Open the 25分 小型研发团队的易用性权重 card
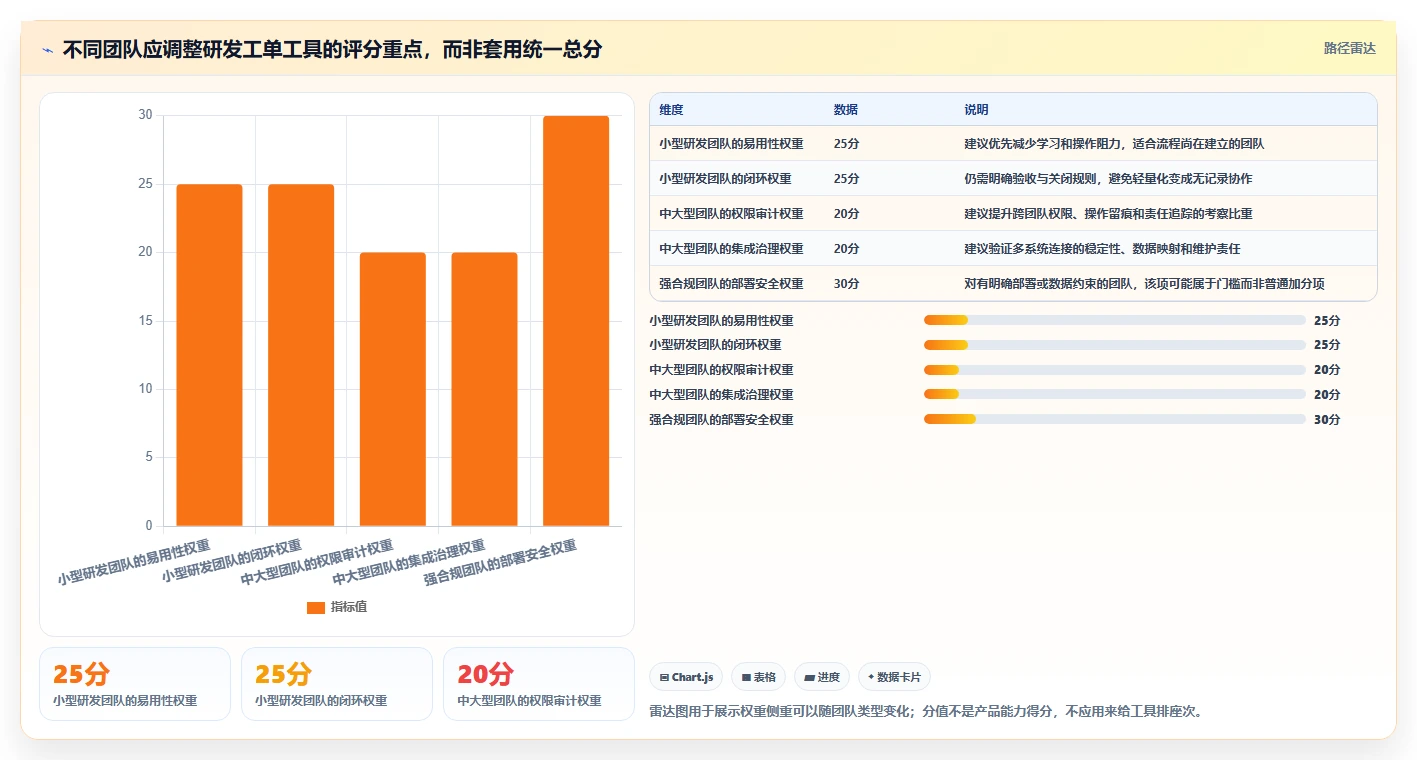The width and height of the screenshot is (1417, 760). [x=135, y=684]
